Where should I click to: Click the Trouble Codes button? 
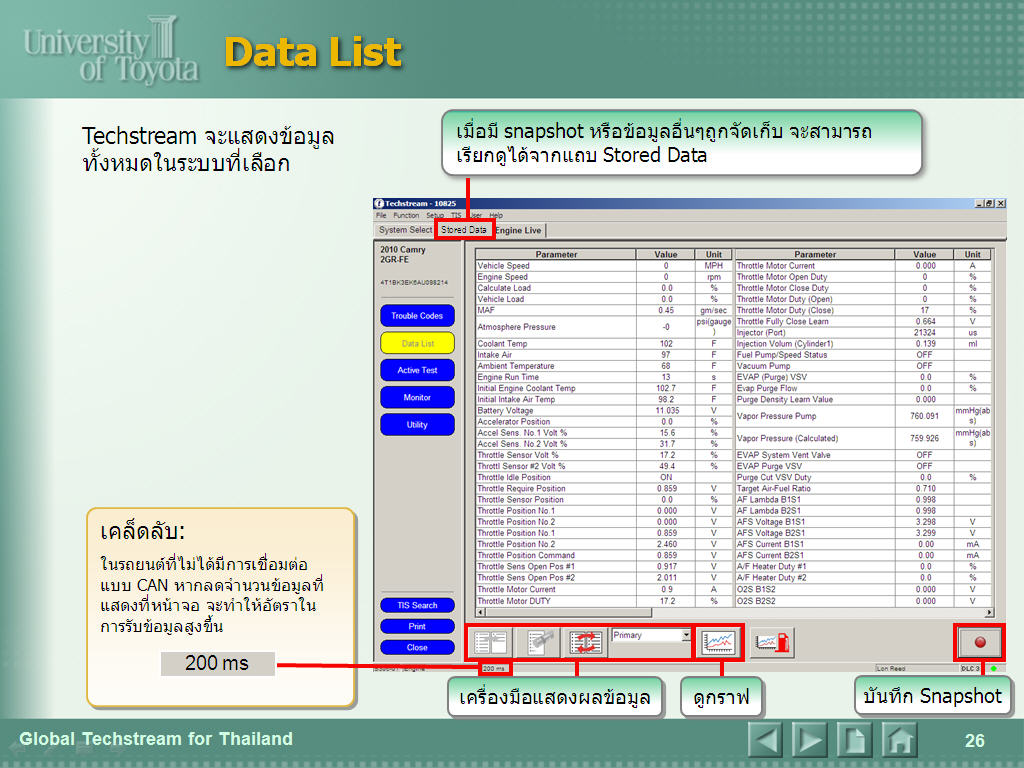tap(417, 315)
